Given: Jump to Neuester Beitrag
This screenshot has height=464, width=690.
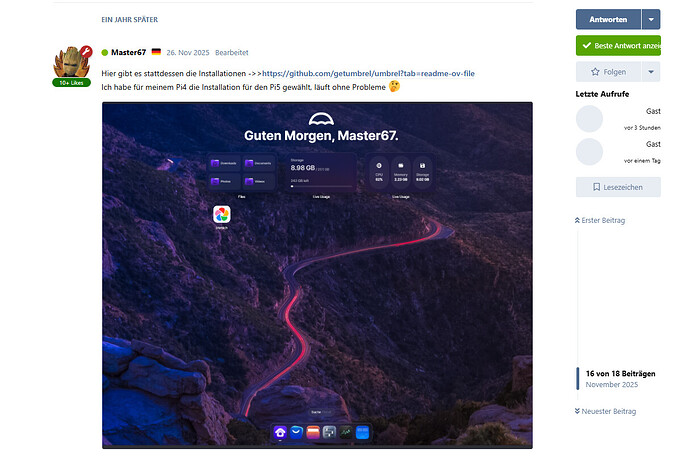Looking at the screenshot, I should (x=606, y=411).
